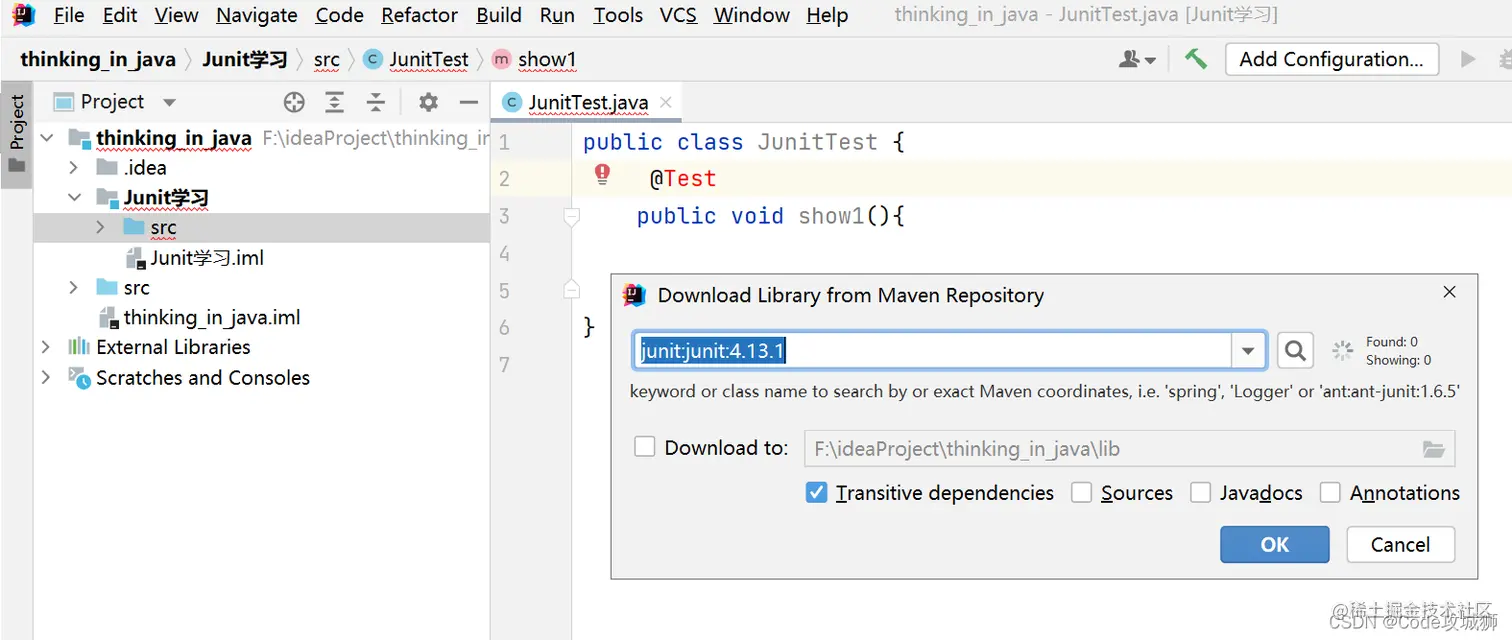Open the Code menu
The image size is (1512, 640).
coord(340,15)
